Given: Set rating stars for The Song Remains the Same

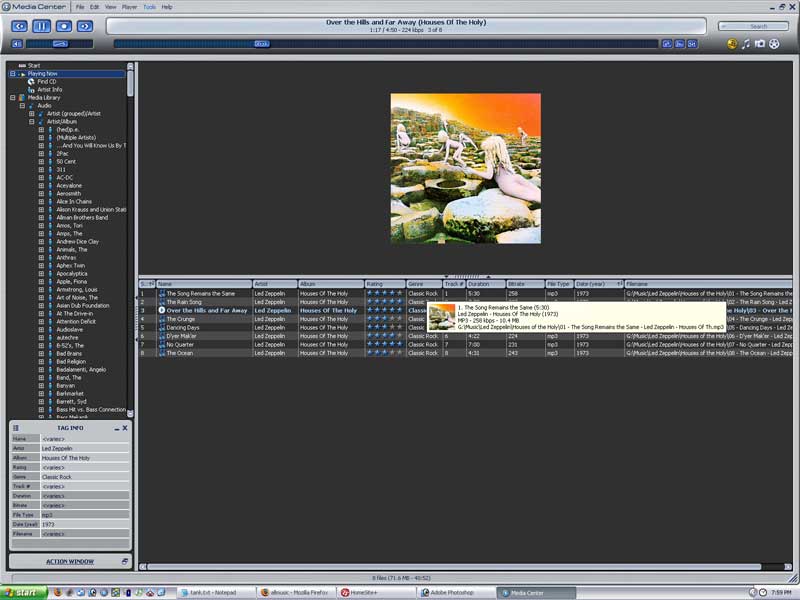Looking at the screenshot, I should 385,293.
